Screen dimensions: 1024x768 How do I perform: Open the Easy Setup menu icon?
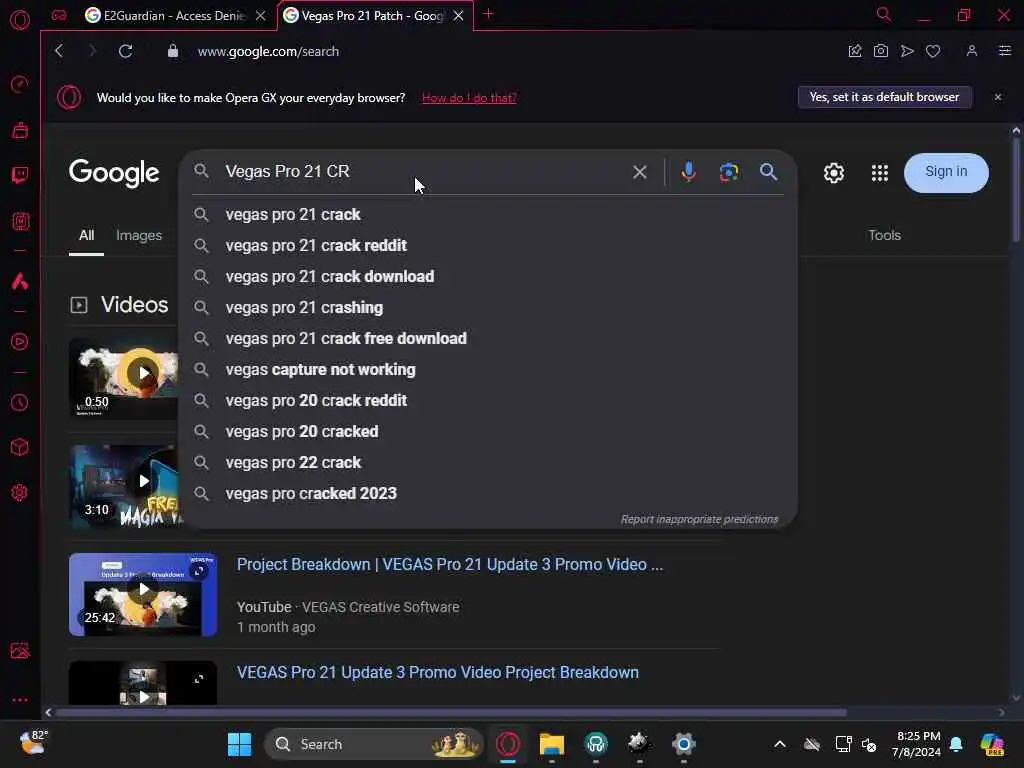point(1005,51)
